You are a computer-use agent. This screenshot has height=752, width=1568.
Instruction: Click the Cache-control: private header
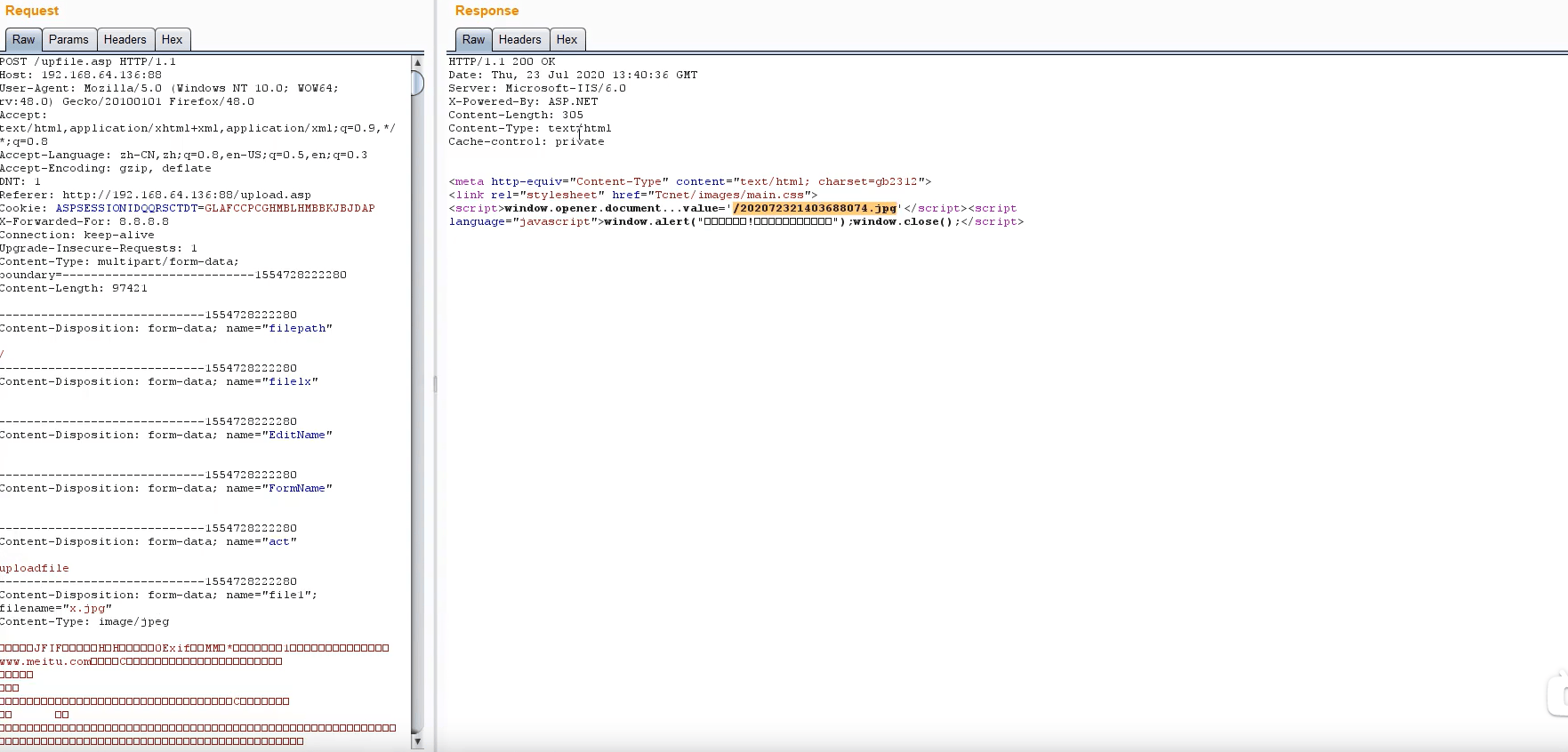coord(527,141)
